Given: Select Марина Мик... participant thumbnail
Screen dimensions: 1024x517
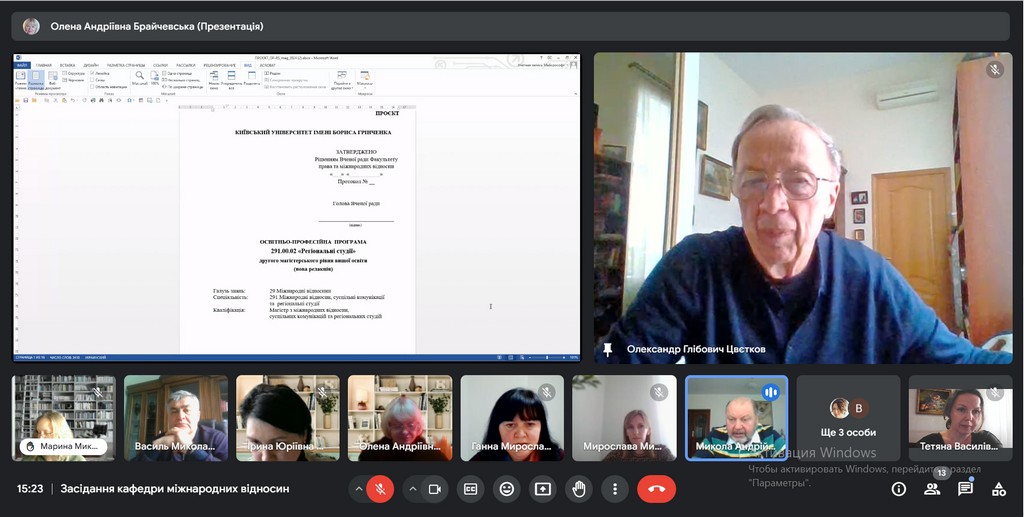Looking at the screenshot, I should 64,418.
